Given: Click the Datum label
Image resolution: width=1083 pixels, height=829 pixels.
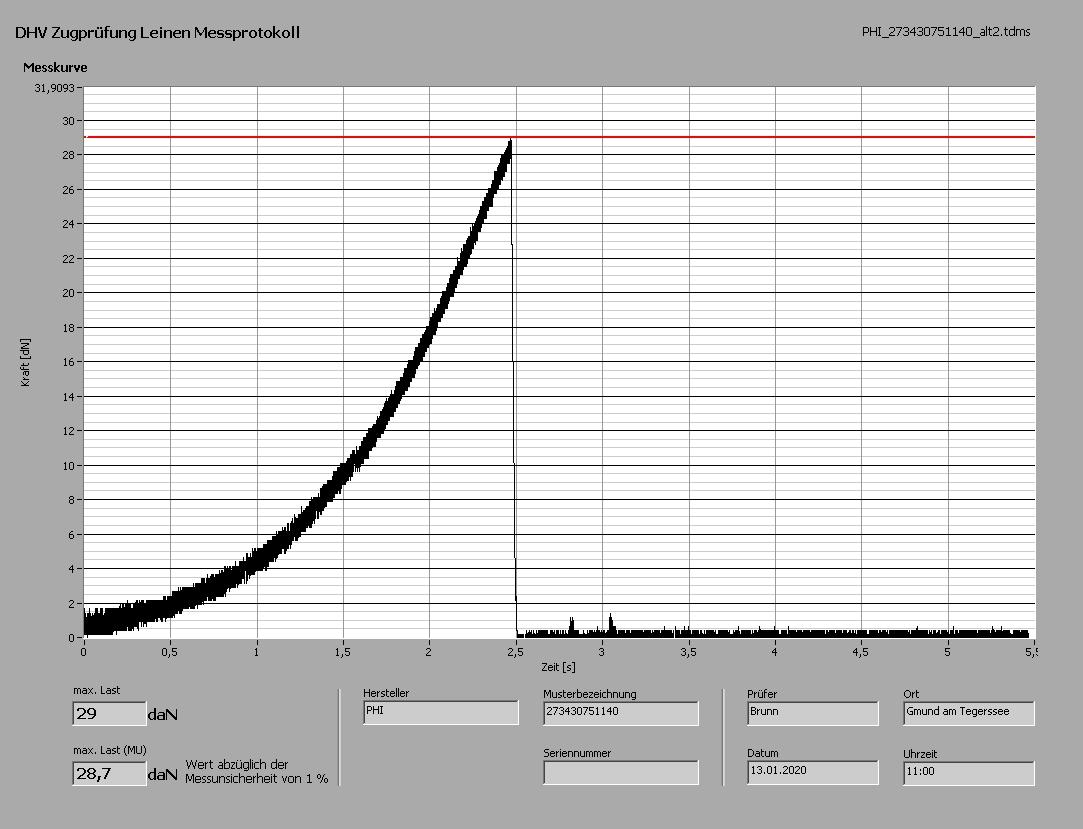Looking at the screenshot, I should click(763, 753).
